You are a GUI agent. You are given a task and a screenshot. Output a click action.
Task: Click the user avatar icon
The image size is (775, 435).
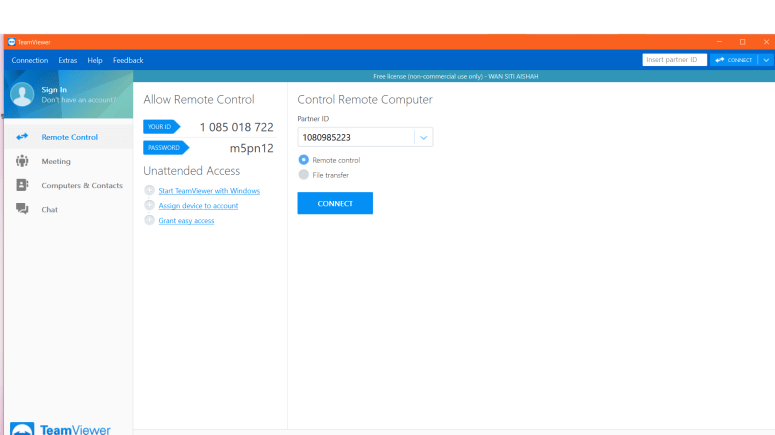tap(22, 94)
